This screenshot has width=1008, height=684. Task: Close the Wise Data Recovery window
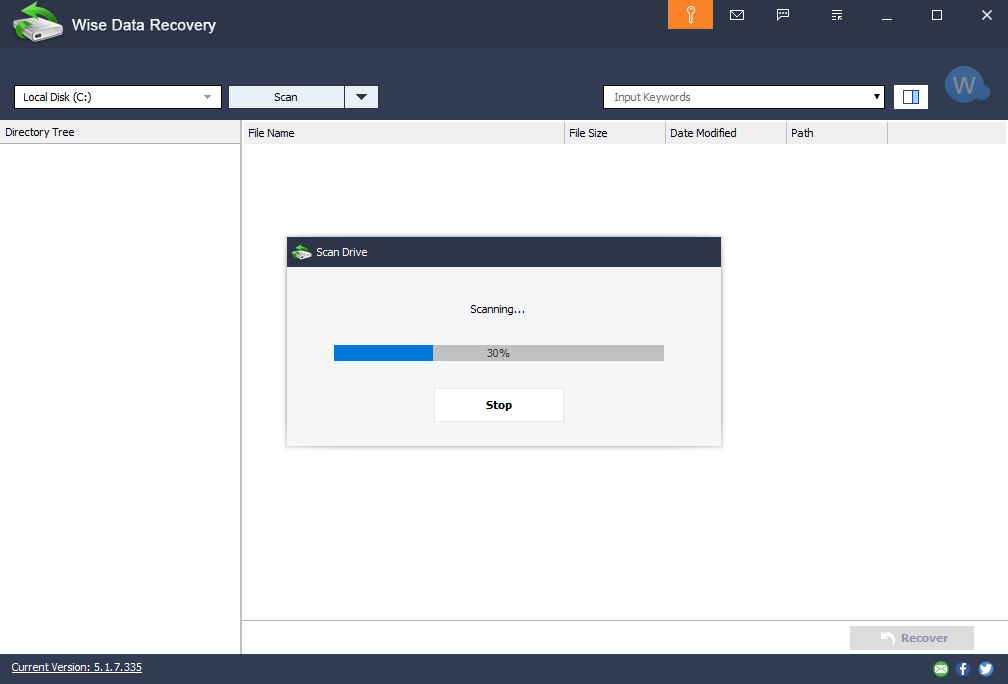click(x=987, y=15)
